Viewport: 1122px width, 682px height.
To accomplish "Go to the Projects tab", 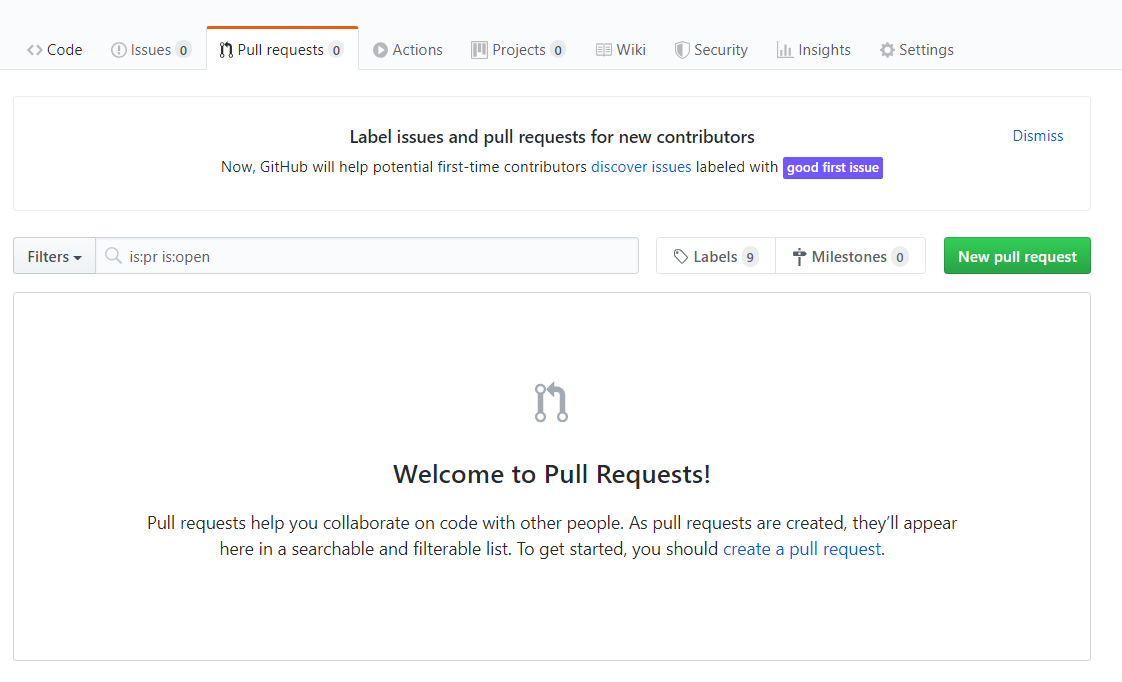I will coord(518,50).
